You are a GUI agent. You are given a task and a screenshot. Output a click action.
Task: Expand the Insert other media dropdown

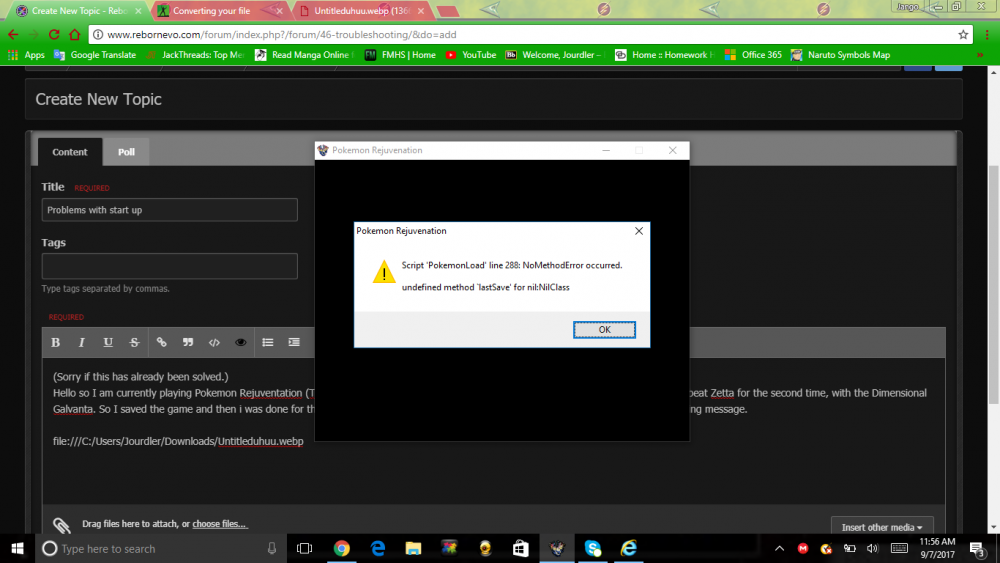pyautogui.click(x=882, y=527)
